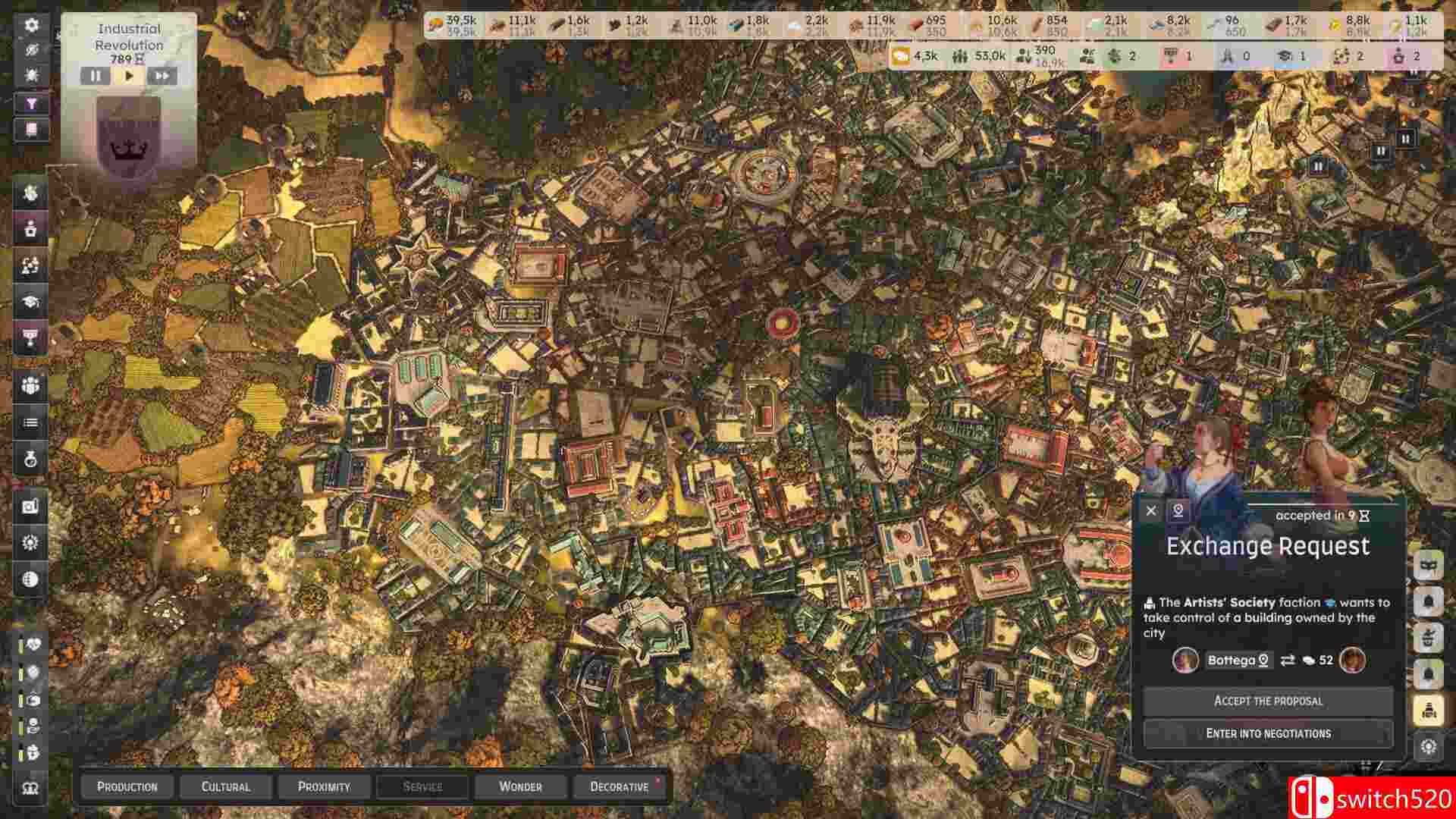Toggle the crossed-out eye visibility icon
Image resolution: width=1456 pixels, height=819 pixels.
(31, 50)
